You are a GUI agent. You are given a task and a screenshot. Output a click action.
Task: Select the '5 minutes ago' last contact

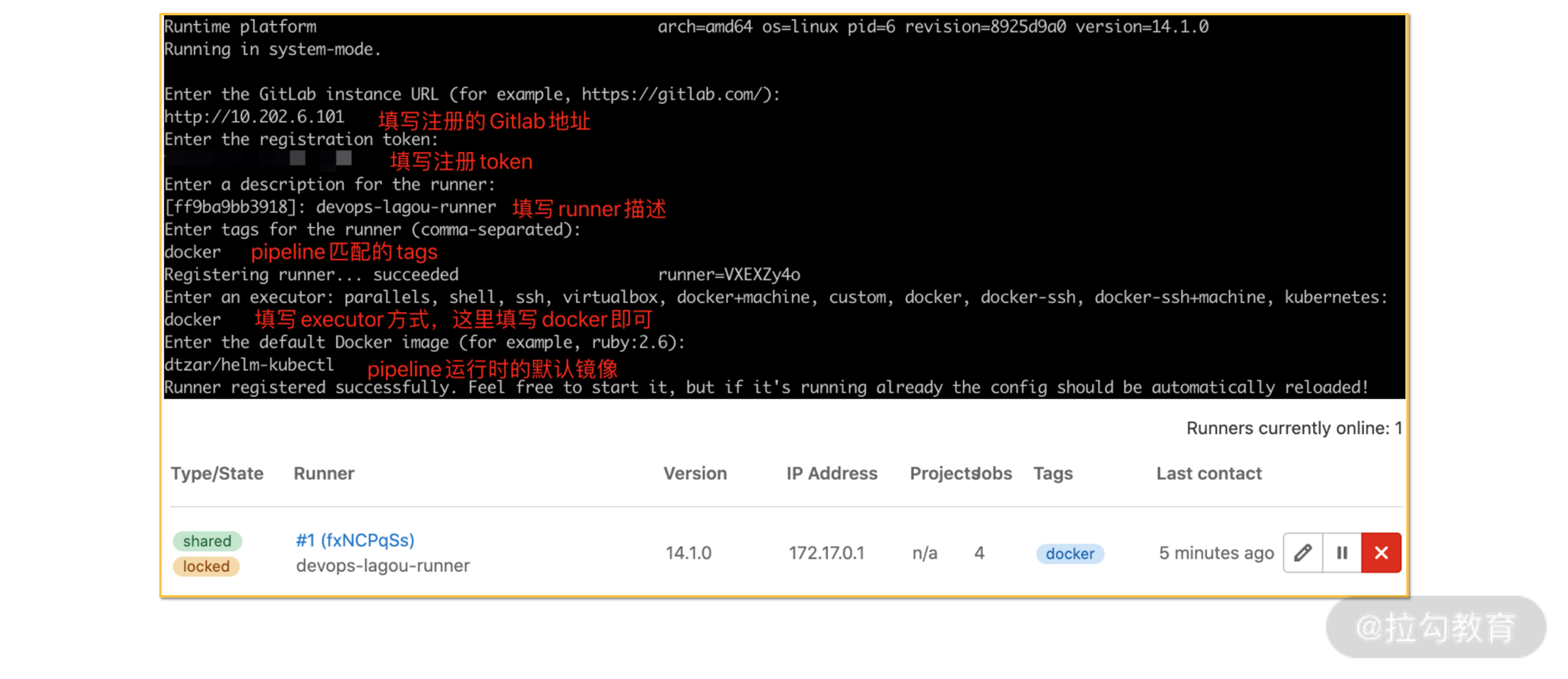coord(1216,553)
